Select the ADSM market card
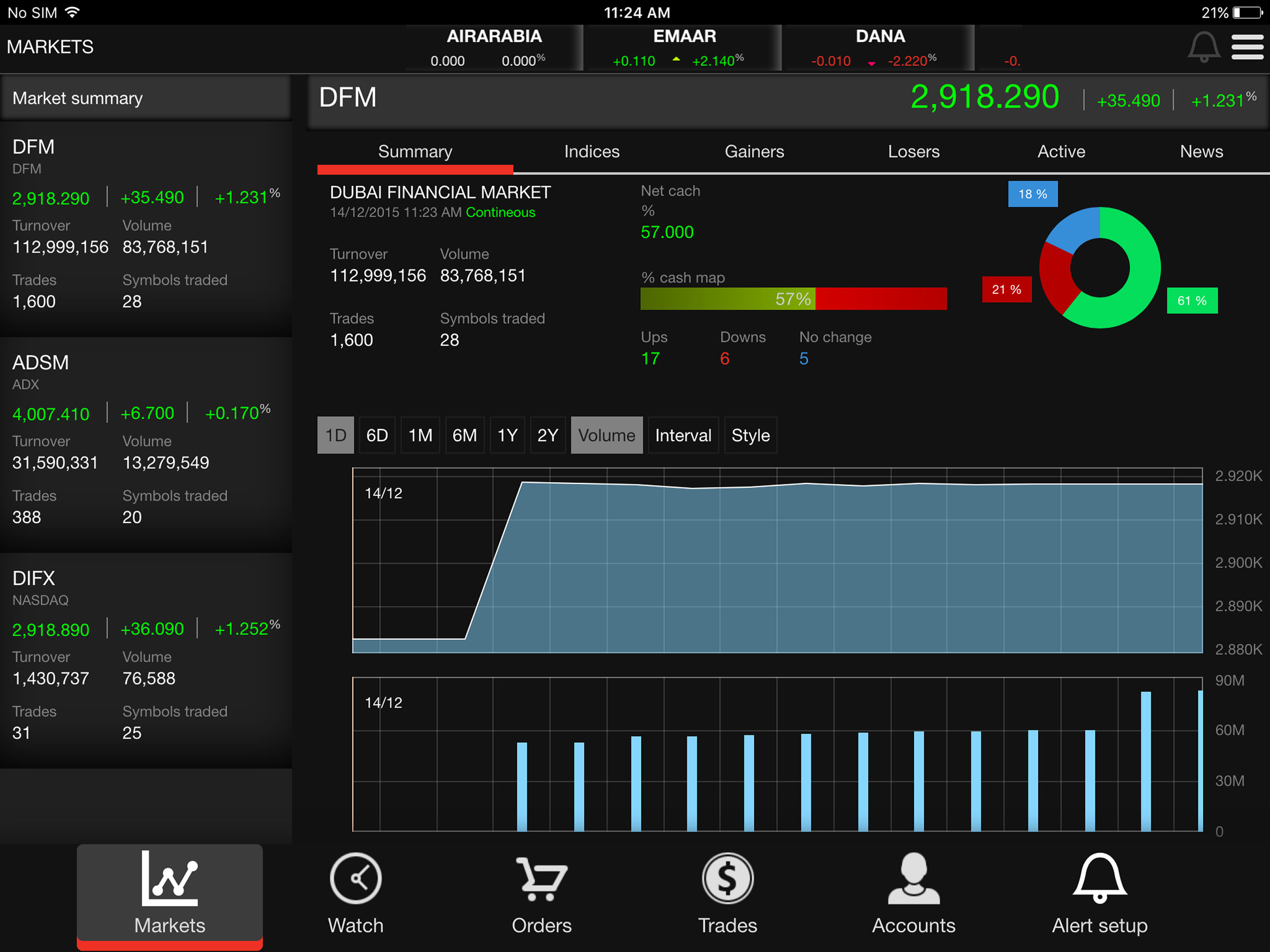The image size is (1270, 952). point(146,444)
